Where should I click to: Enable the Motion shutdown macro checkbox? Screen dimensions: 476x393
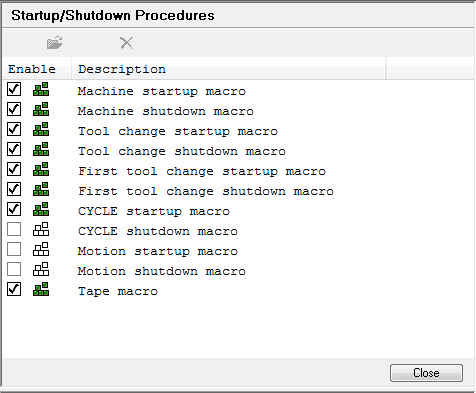click(x=14, y=269)
